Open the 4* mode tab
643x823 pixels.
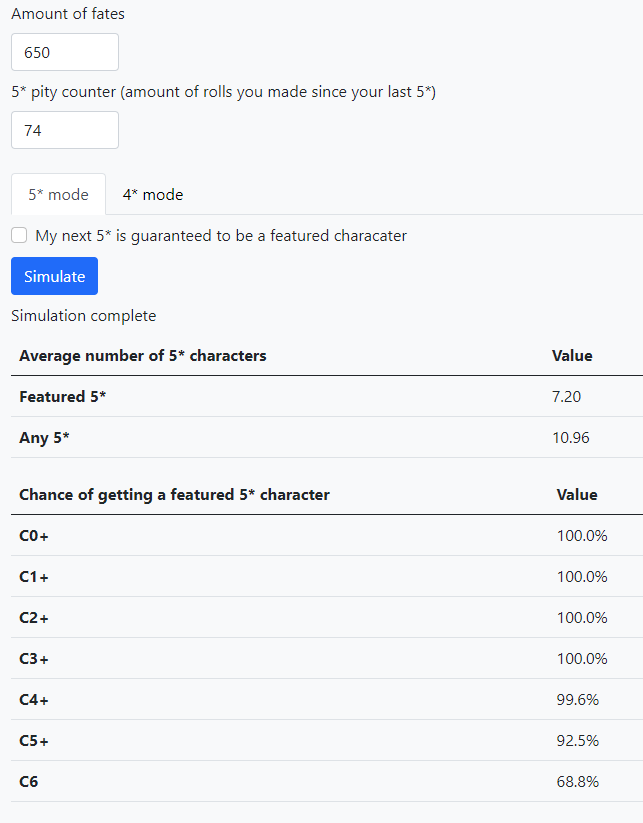[x=153, y=194]
